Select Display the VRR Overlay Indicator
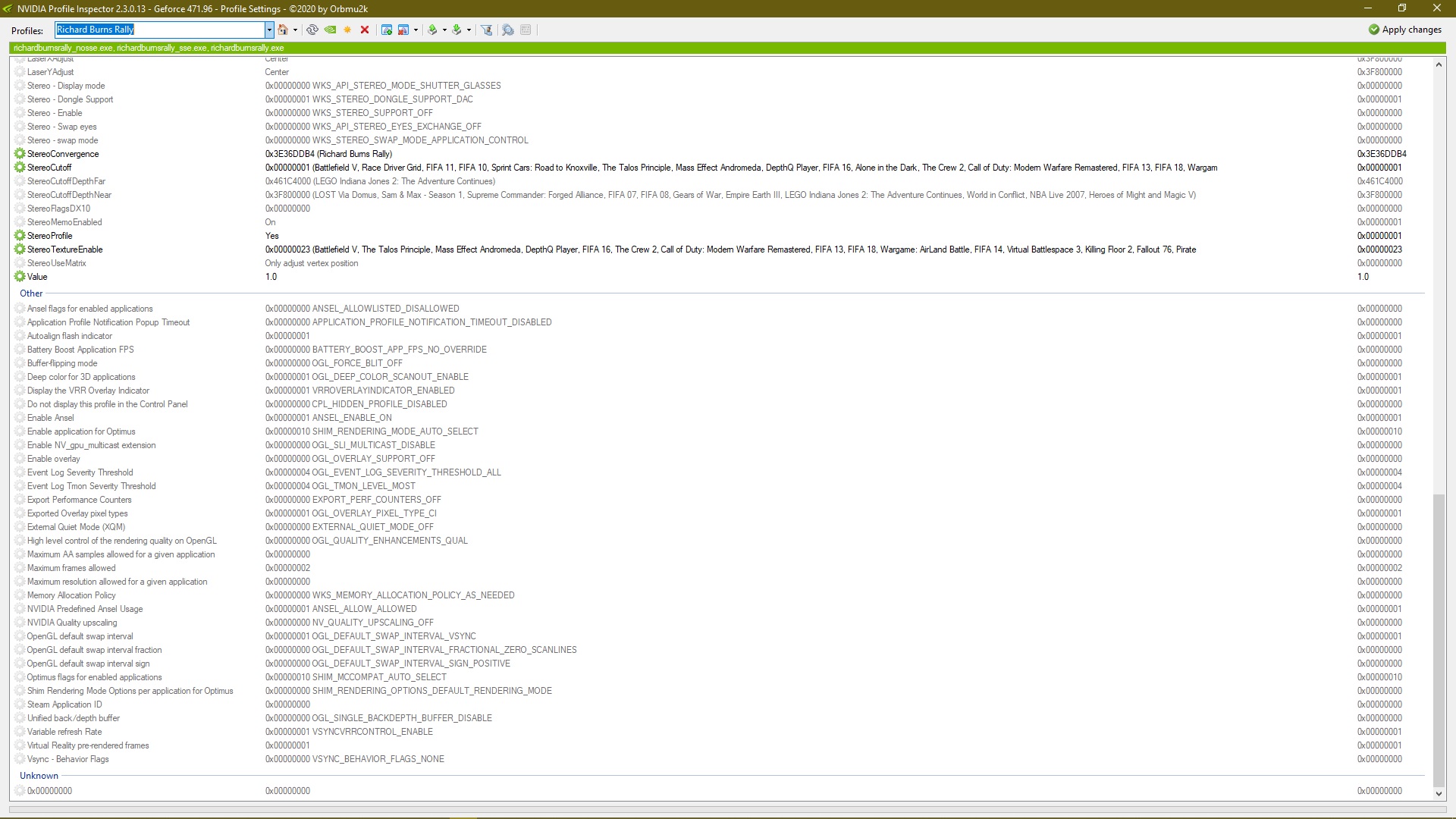Image resolution: width=1456 pixels, height=819 pixels. 88,391
